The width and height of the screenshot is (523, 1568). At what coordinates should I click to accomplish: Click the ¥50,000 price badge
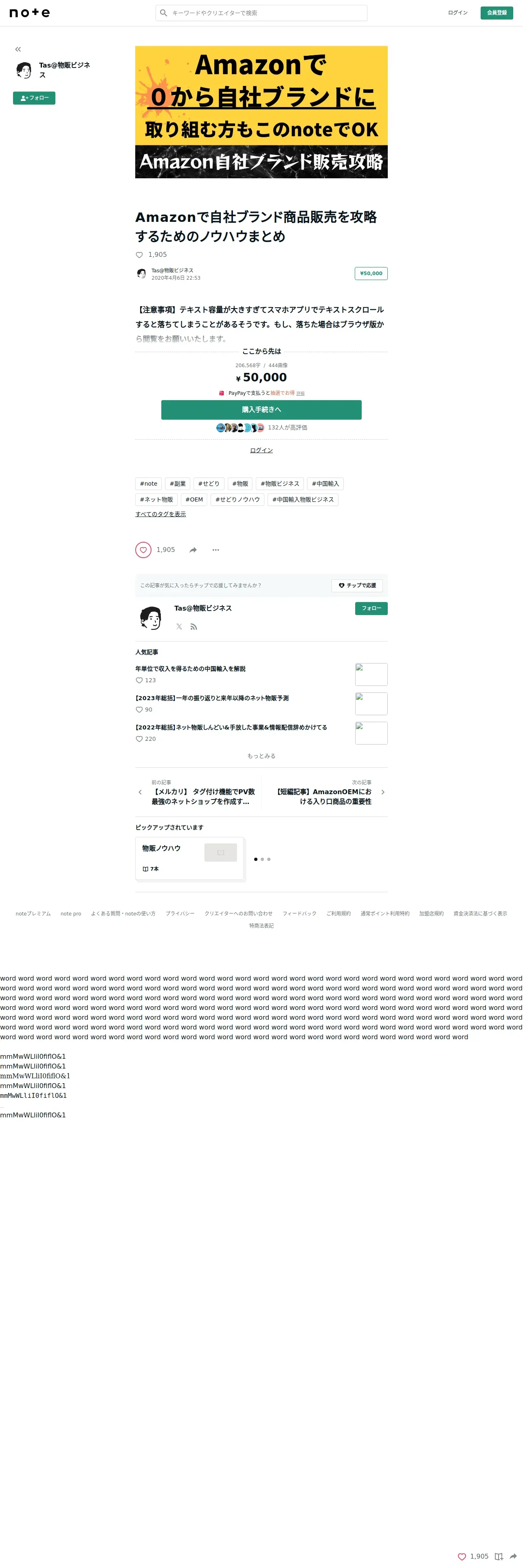[x=371, y=273]
